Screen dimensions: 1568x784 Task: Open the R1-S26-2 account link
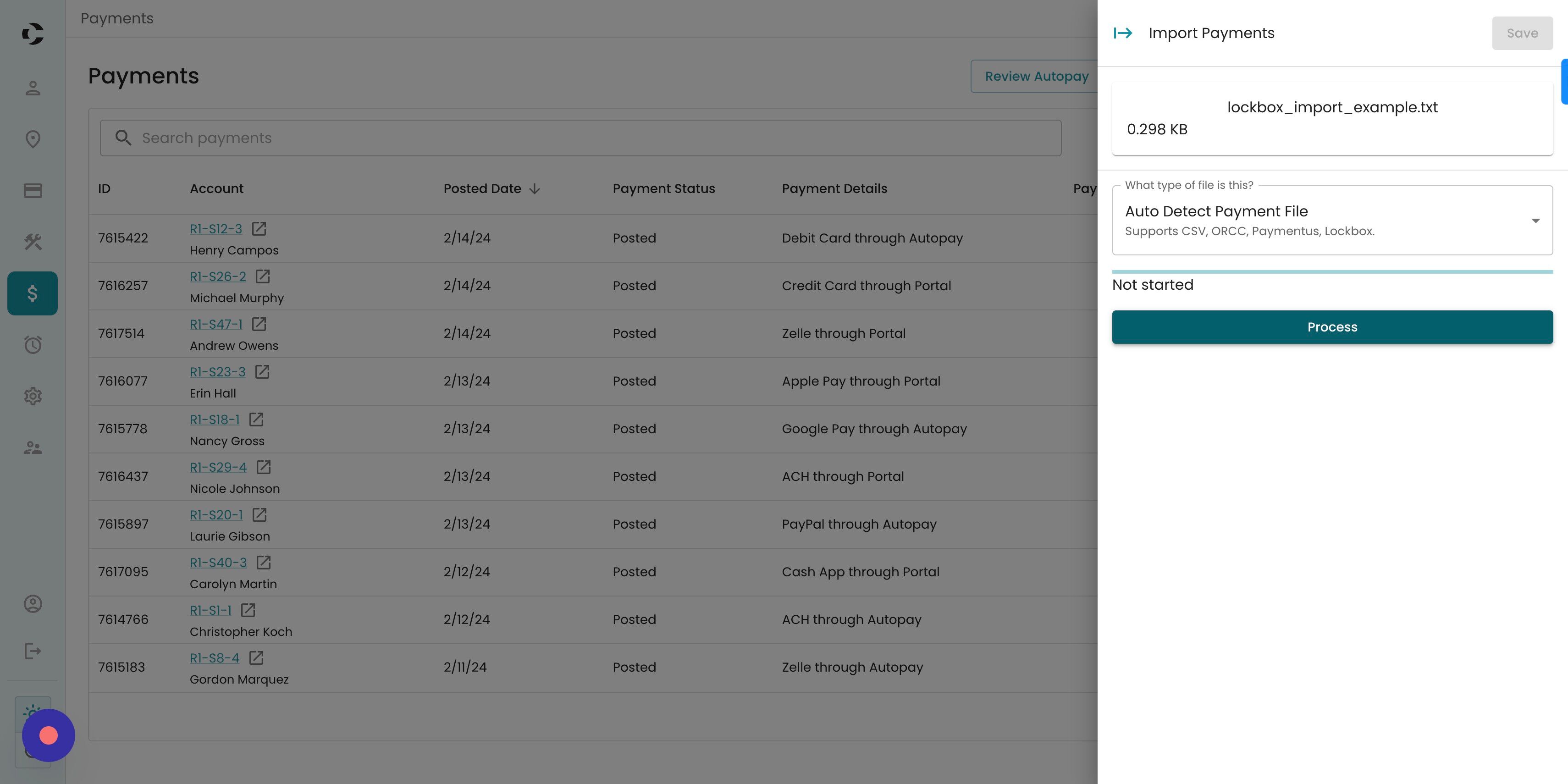pos(217,277)
